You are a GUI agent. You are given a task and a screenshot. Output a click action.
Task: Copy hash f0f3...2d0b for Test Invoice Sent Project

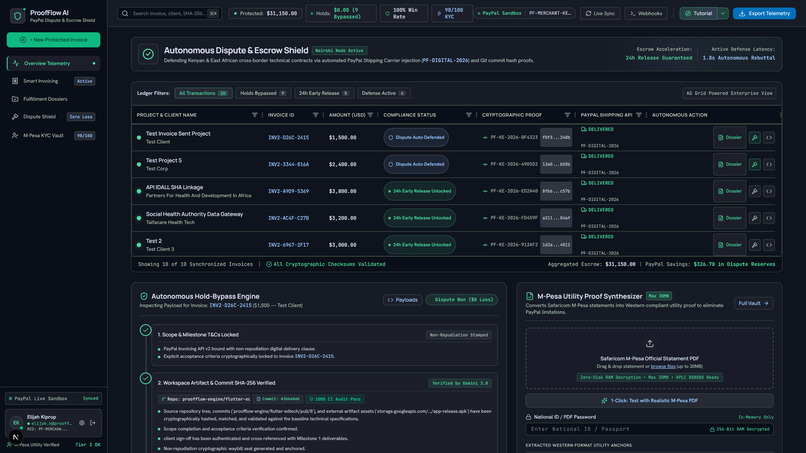556,138
